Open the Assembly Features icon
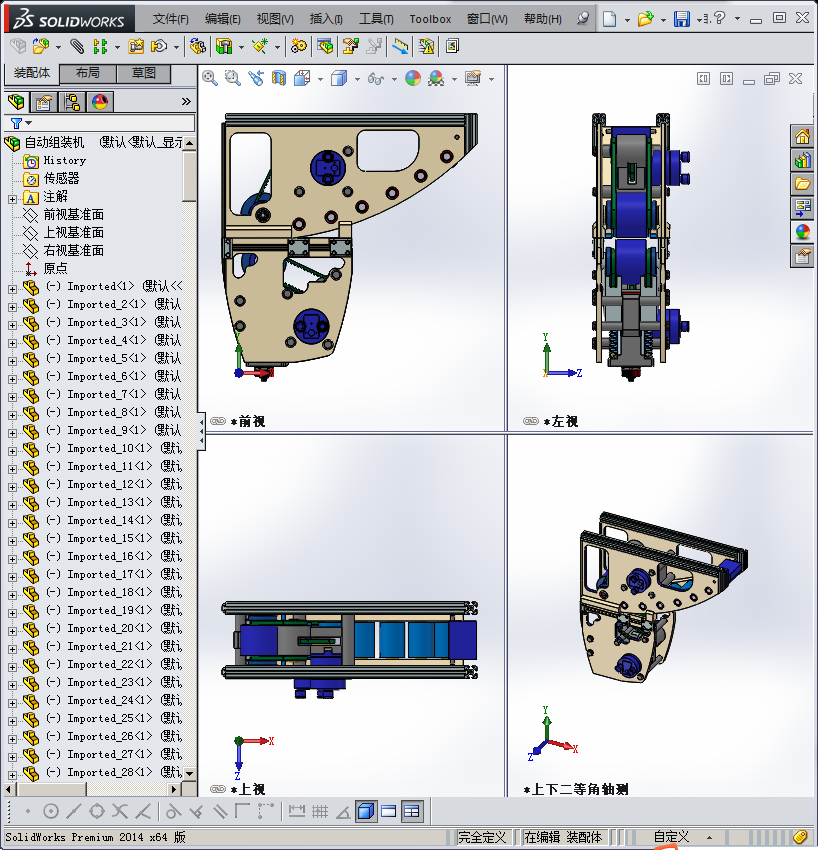This screenshot has width=818, height=850. click(224, 47)
